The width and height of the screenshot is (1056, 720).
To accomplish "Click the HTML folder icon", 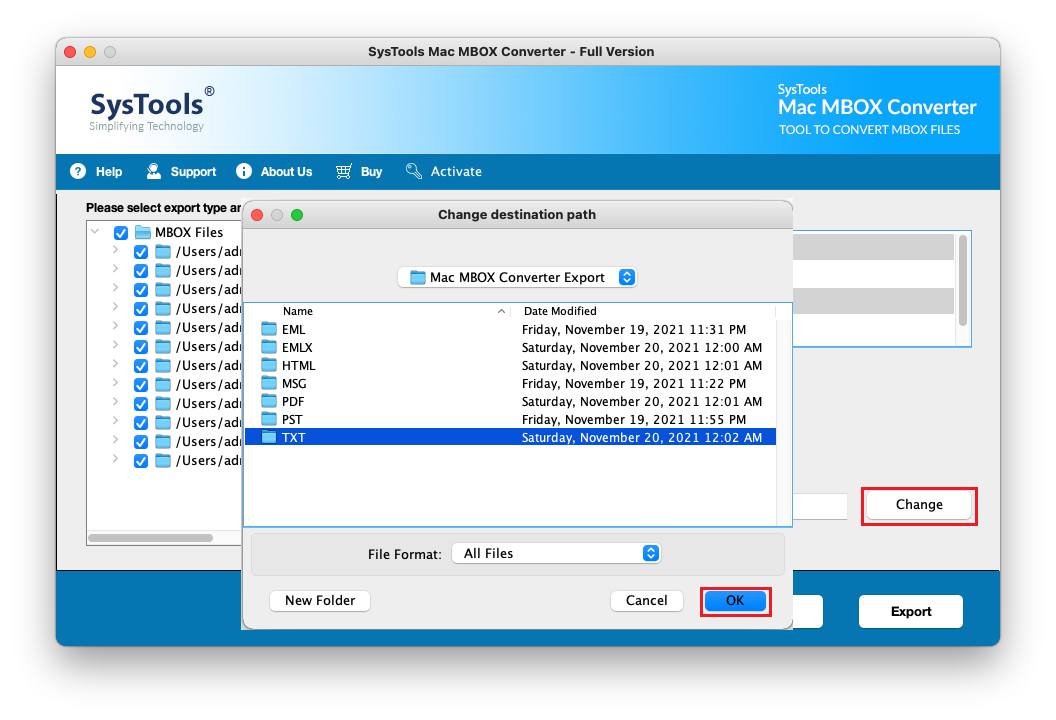I will 269,365.
